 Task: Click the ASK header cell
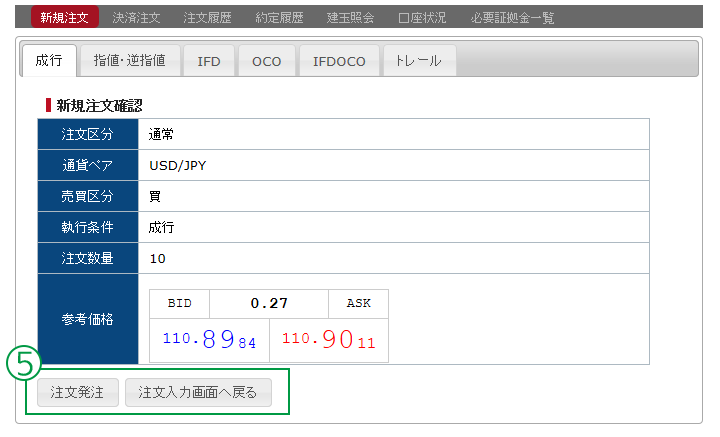pos(359,303)
